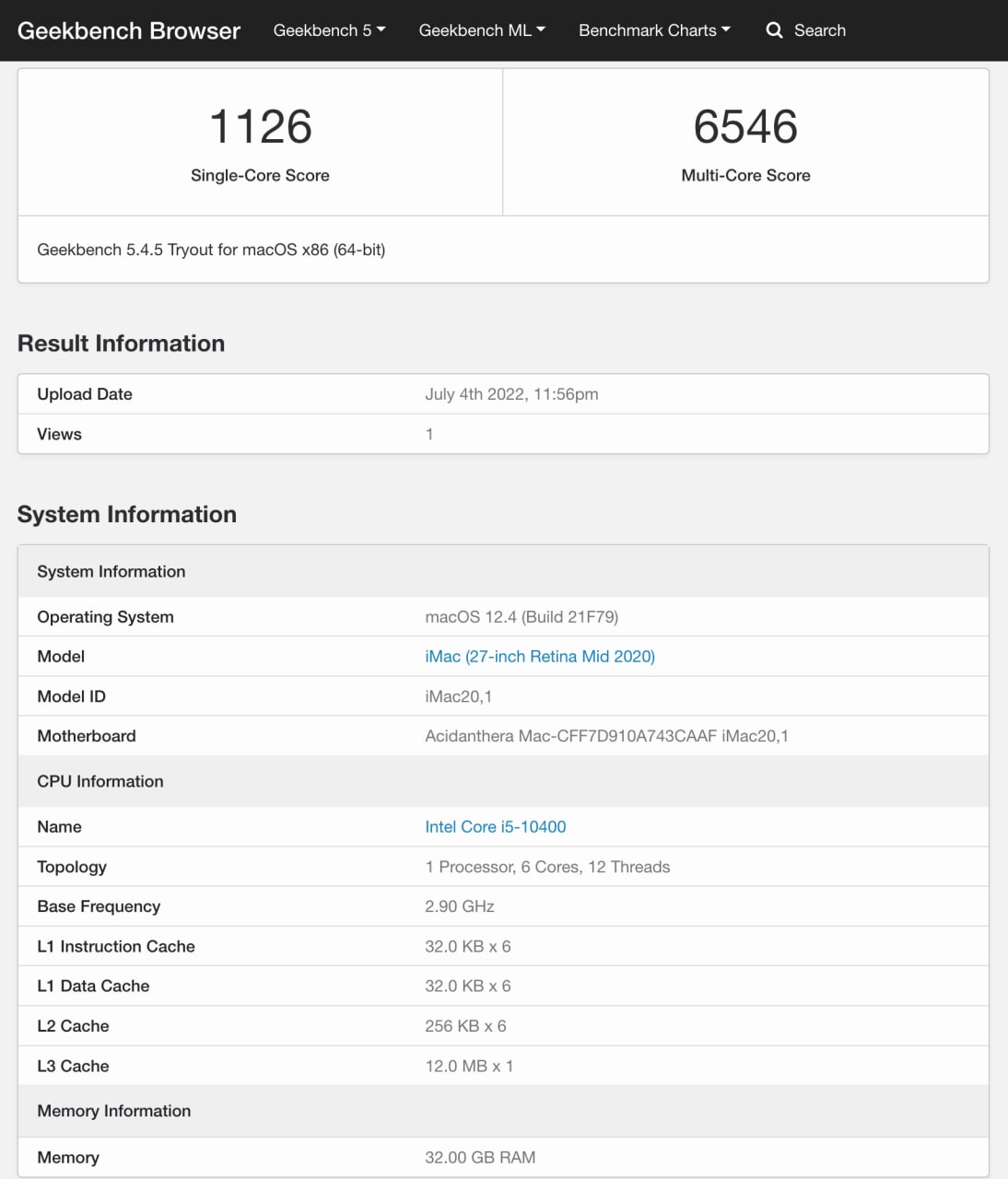1008x1179 pixels.
Task: Click the 12.0 MB x 1 value
Action: 469,1066
